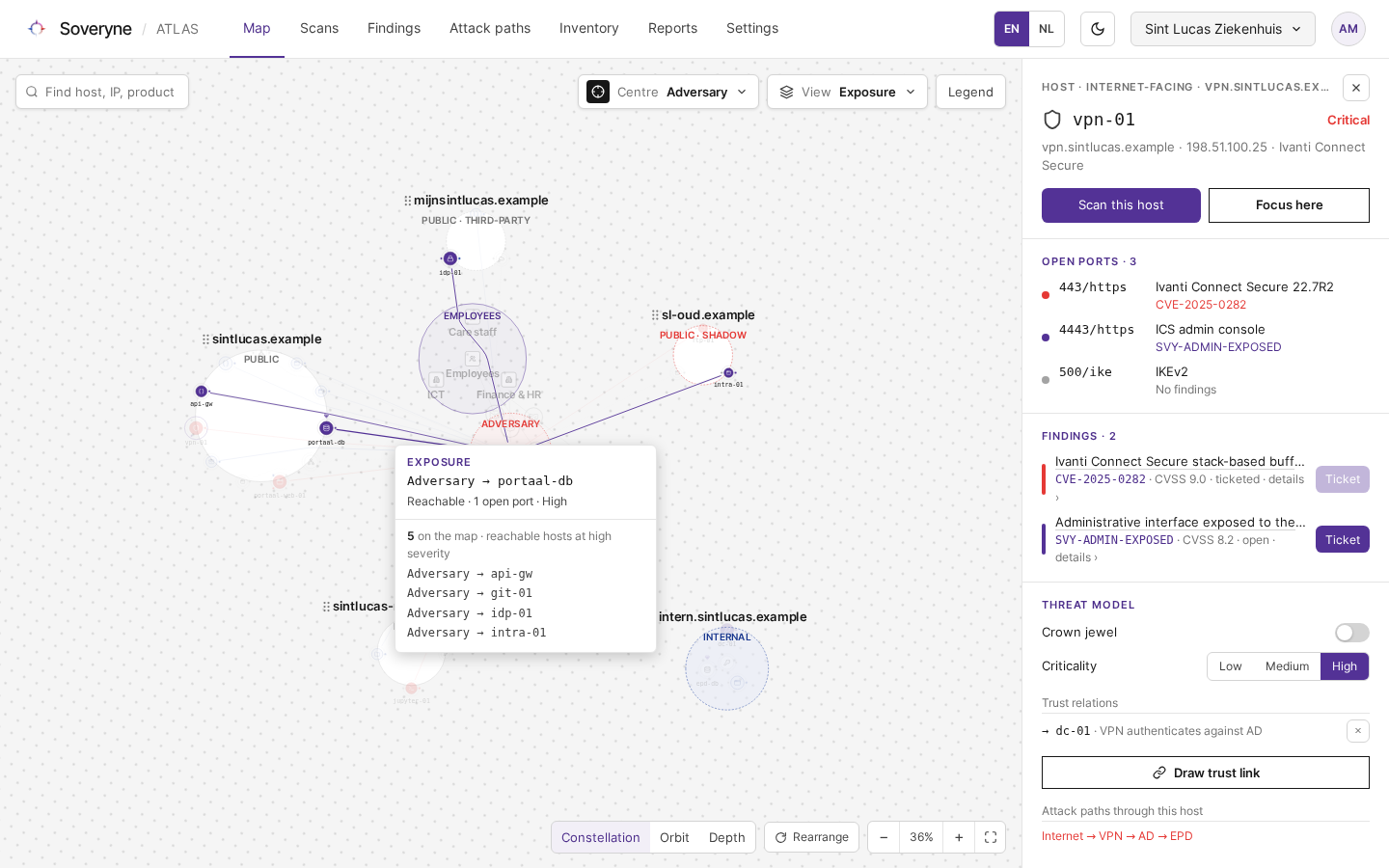Open the Centre Adversary dropdown
The image size is (1389, 868).
[668, 92]
